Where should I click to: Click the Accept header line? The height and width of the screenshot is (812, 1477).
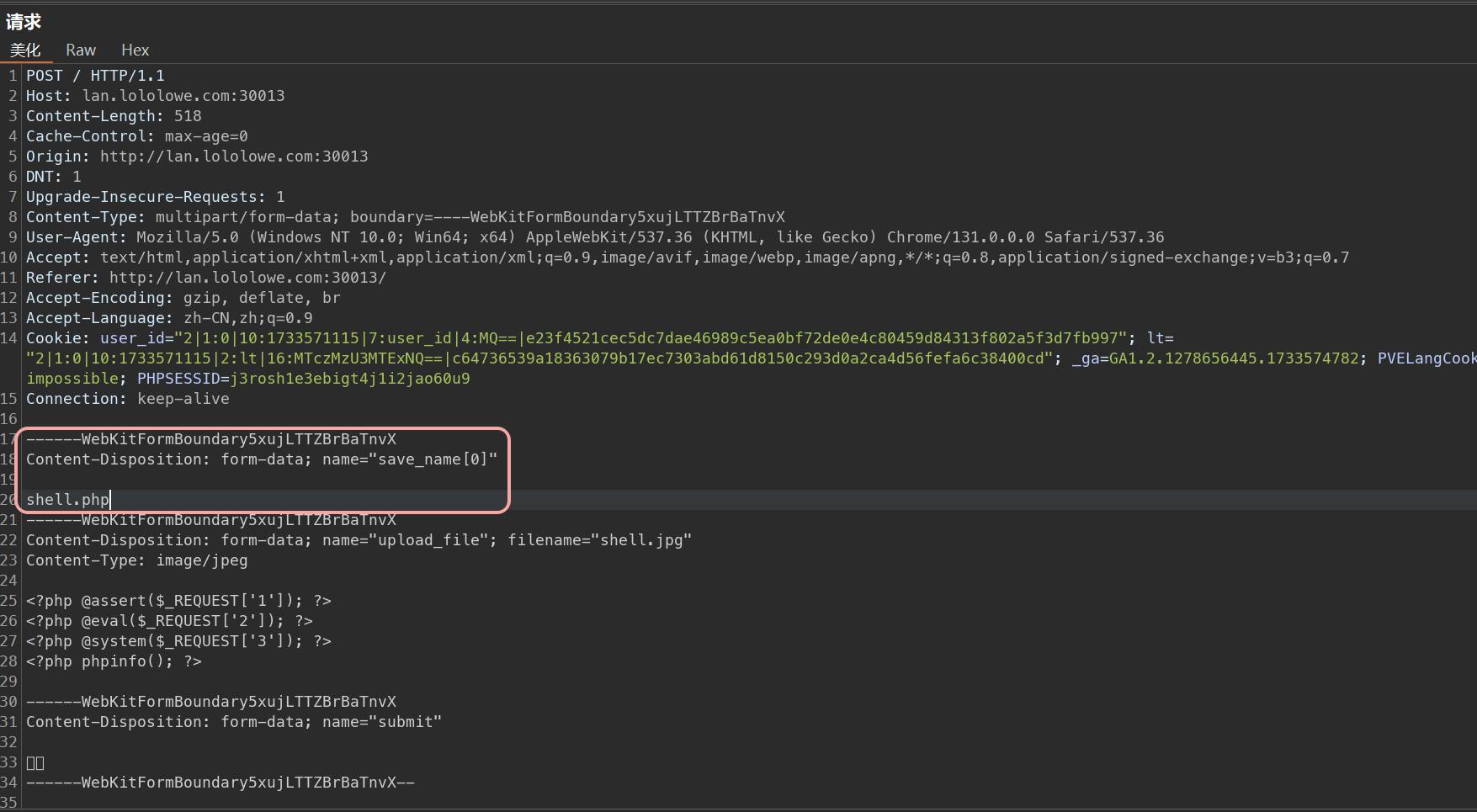pyautogui.click(x=688, y=257)
